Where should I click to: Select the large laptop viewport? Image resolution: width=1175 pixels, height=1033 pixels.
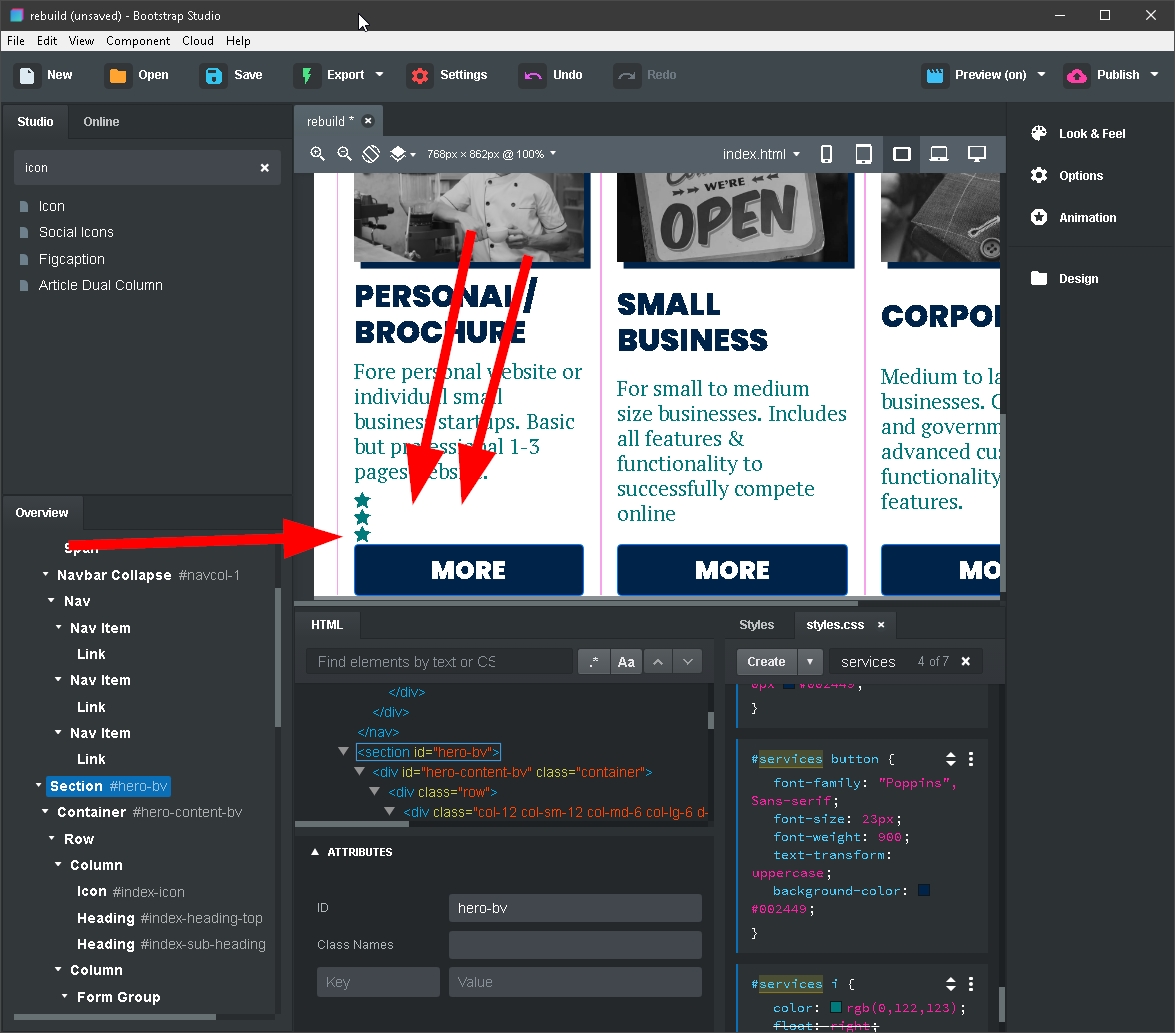pos(939,154)
